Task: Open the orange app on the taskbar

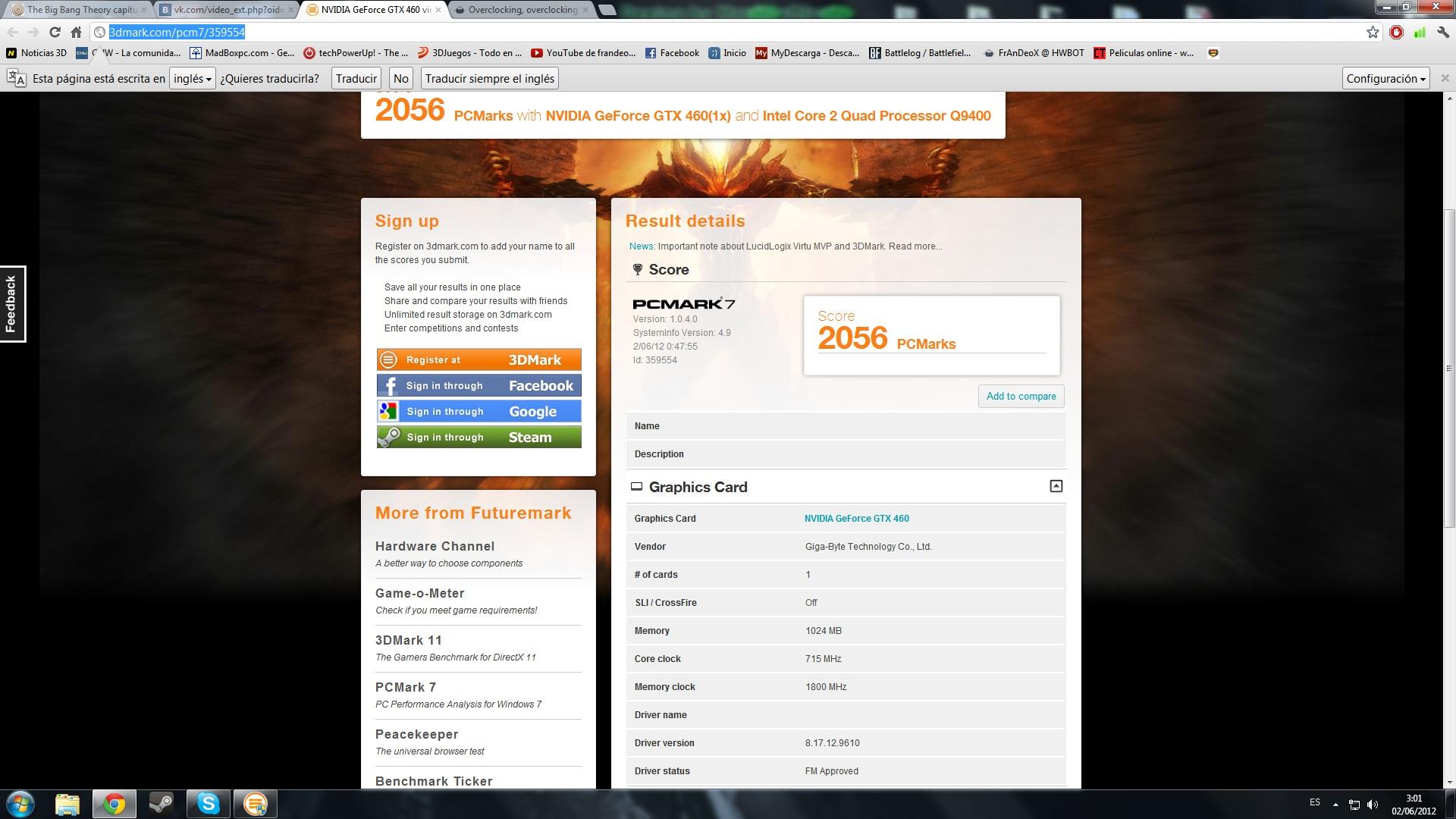Action: coord(255,804)
